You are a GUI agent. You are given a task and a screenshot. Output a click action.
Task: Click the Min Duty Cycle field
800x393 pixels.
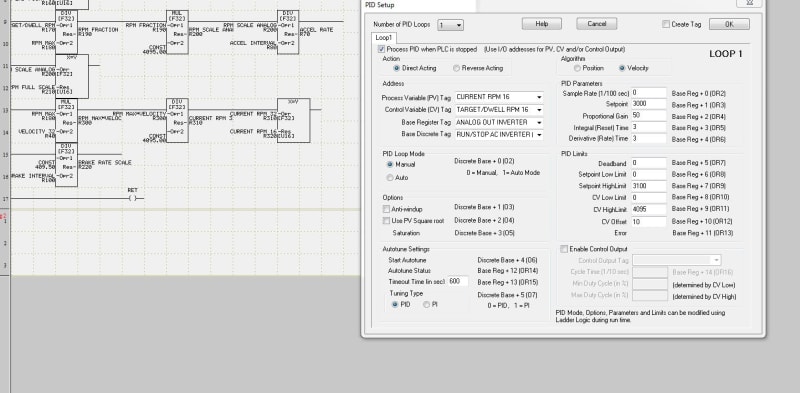click(x=650, y=284)
